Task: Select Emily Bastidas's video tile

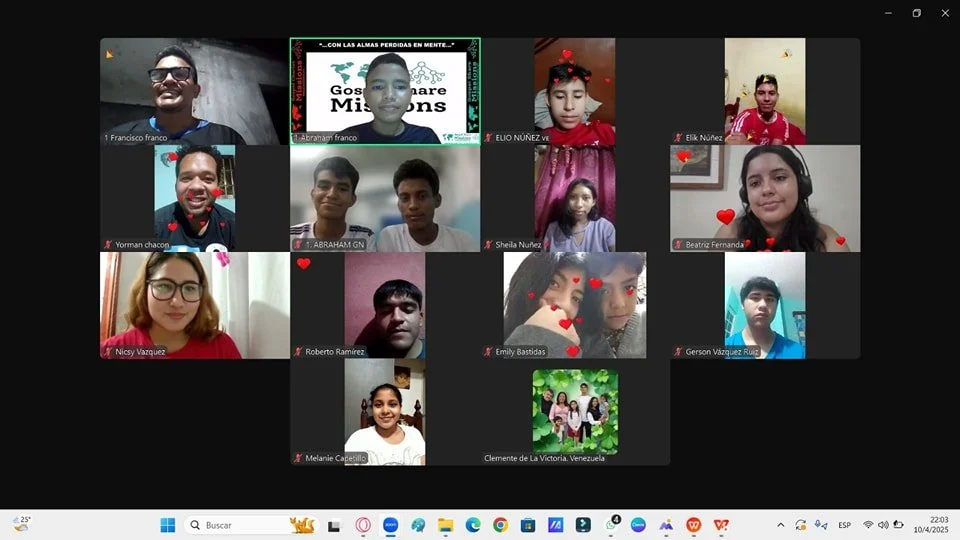Action: point(575,306)
